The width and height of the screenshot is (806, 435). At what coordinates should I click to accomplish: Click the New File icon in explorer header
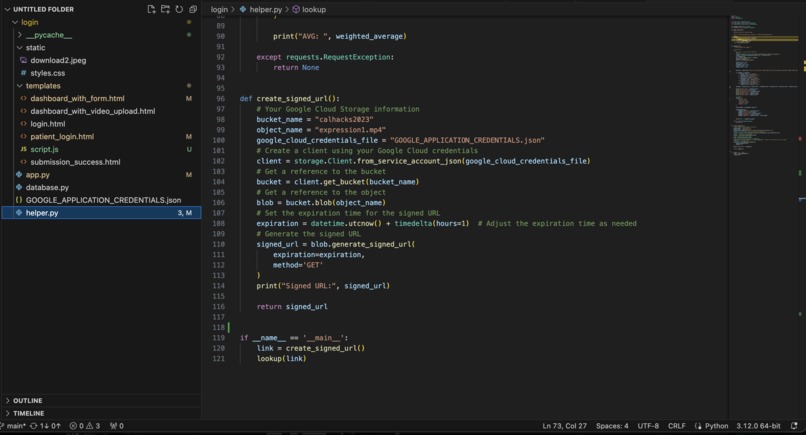point(151,9)
